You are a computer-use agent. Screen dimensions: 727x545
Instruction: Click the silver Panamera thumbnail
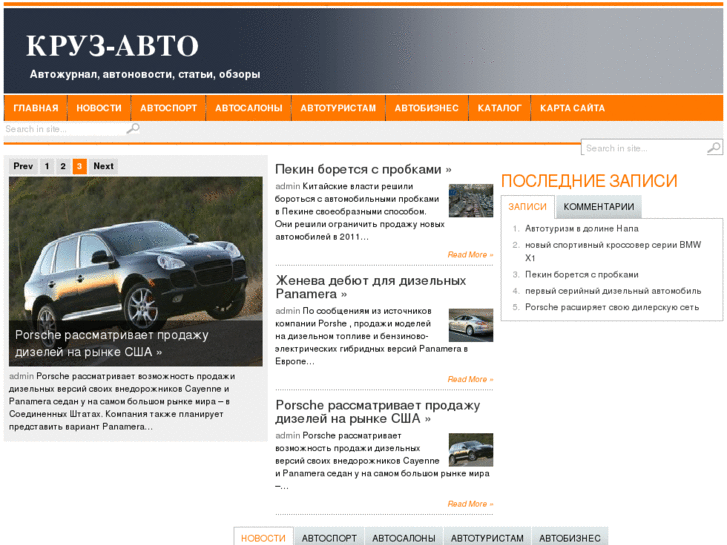tap(471, 325)
